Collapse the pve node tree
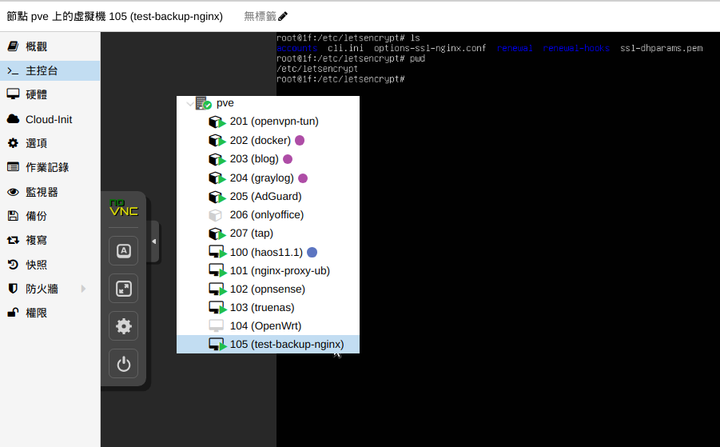The height and width of the screenshot is (447, 720). 190,104
